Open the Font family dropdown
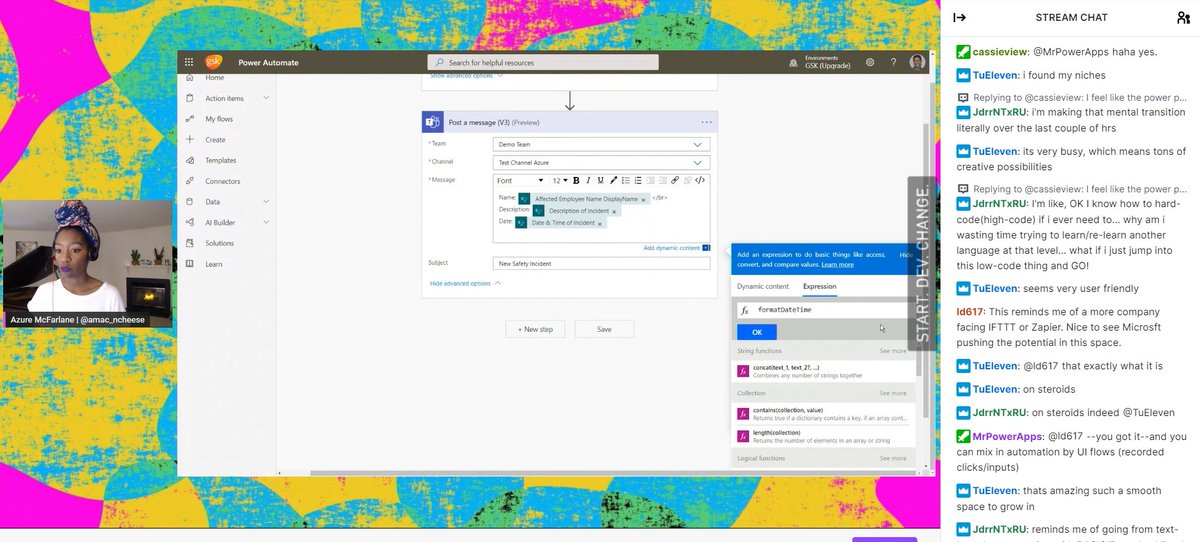 point(520,181)
